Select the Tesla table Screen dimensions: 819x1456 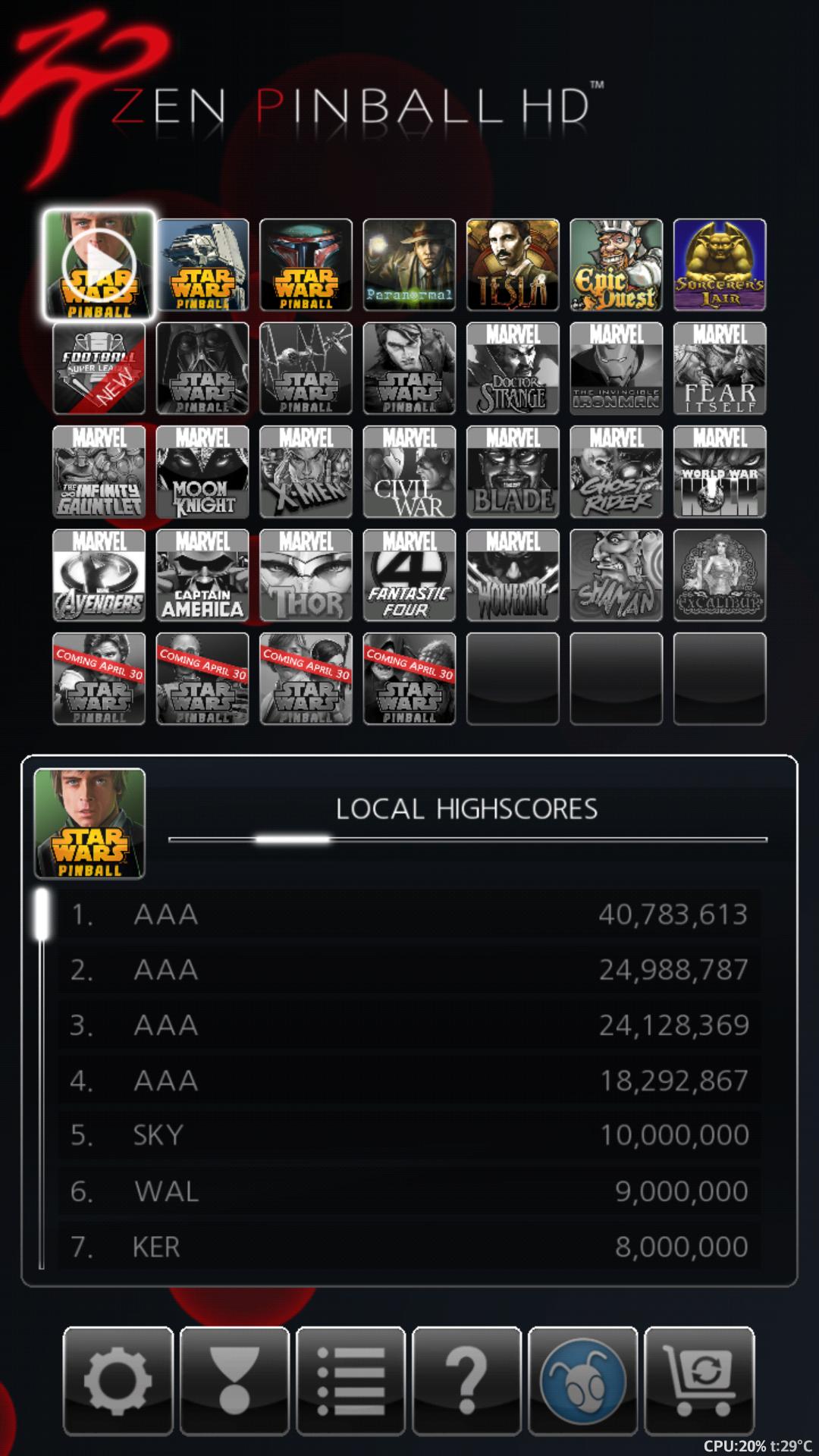(513, 265)
